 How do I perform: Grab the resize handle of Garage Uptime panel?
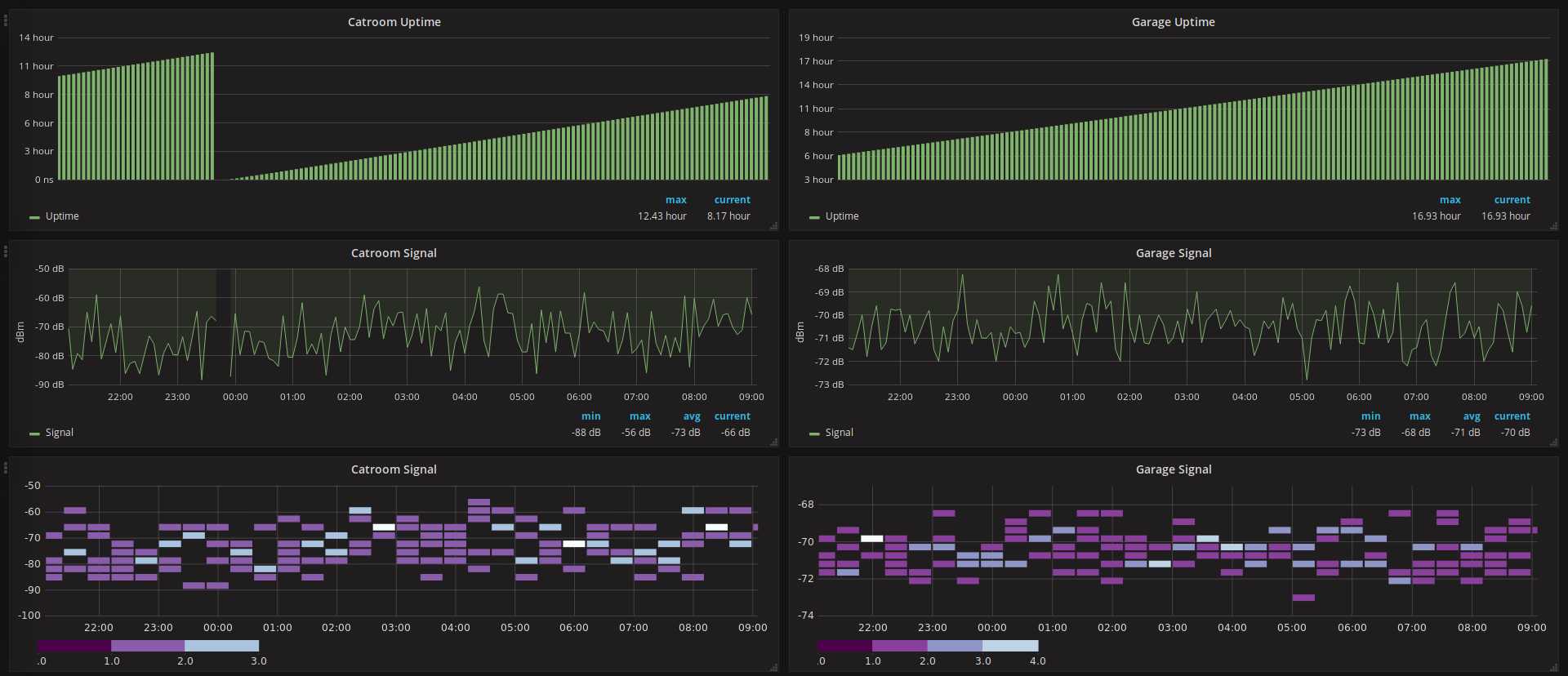(1553, 225)
